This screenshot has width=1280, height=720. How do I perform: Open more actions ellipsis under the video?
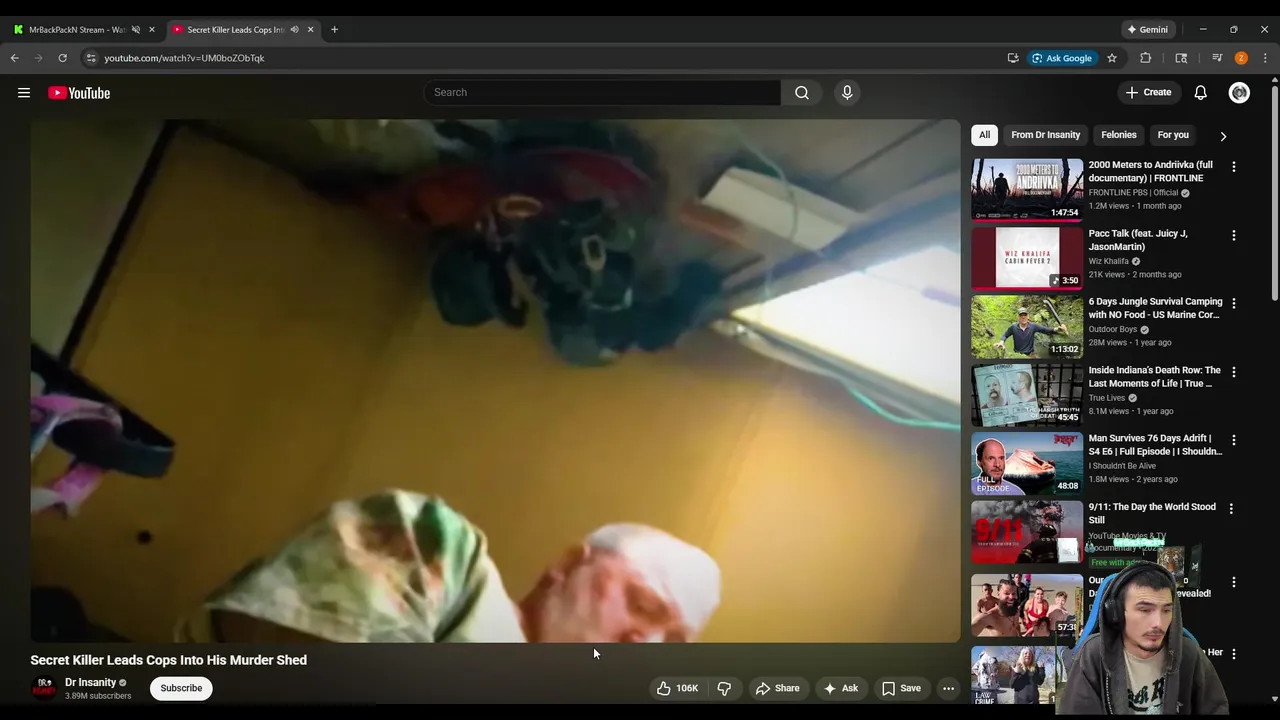pos(948,688)
